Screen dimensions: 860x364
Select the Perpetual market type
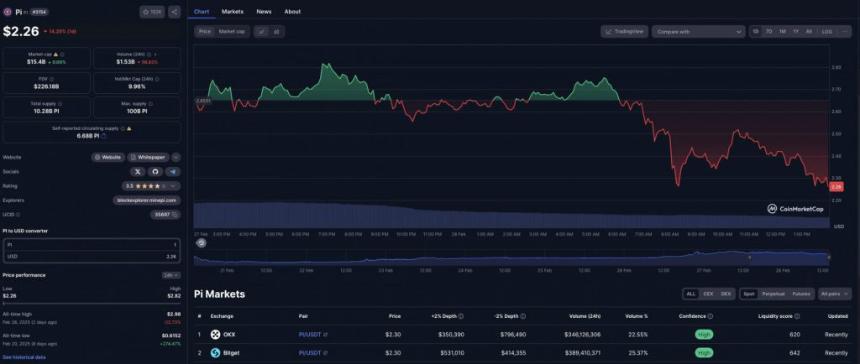point(773,294)
